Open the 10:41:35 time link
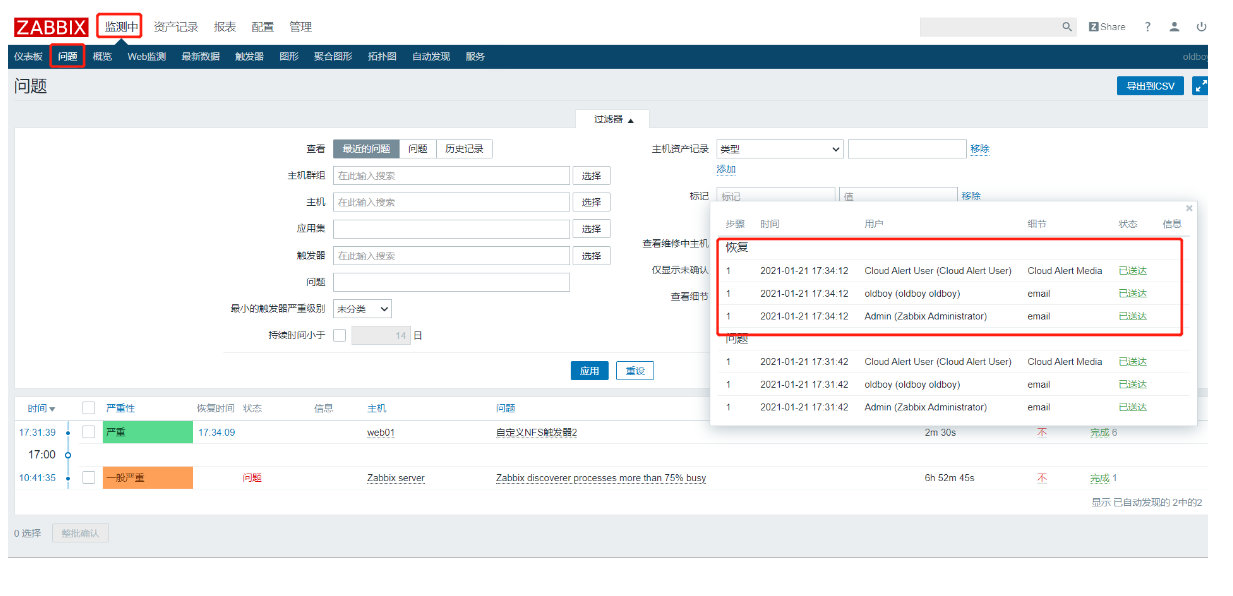This screenshot has width=1233, height=596. [37, 478]
